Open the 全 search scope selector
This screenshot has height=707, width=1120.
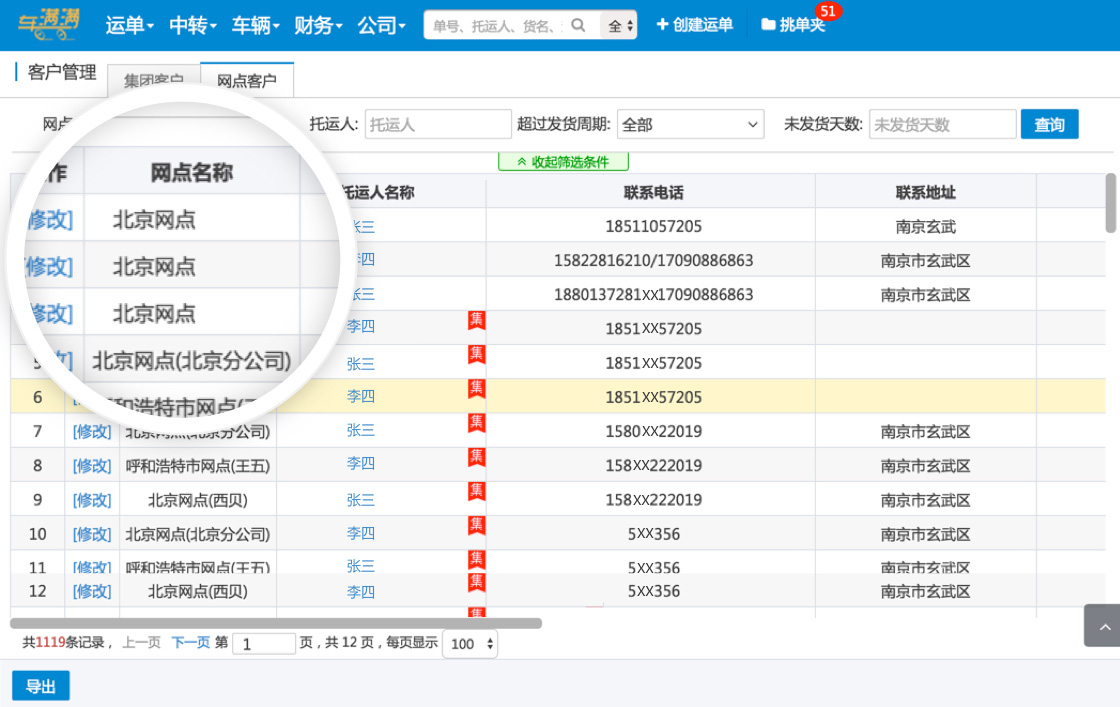click(620, 26)
